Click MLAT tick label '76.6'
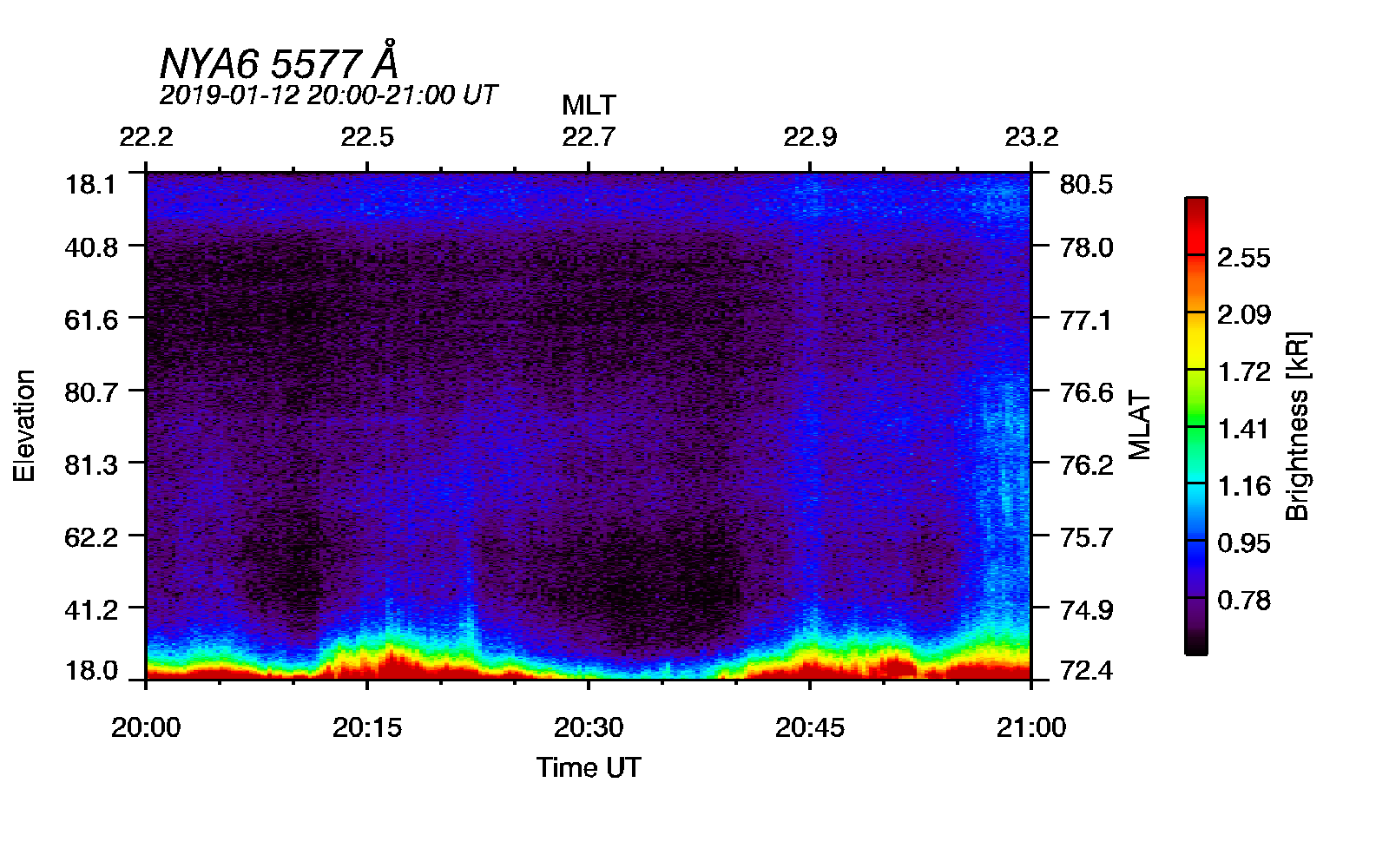This screenshot has width=1389, height=868. pos(1087,392)
